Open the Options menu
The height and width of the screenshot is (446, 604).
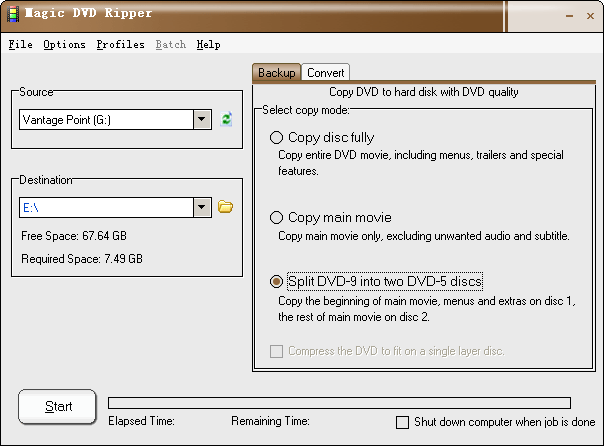[64, 45]
